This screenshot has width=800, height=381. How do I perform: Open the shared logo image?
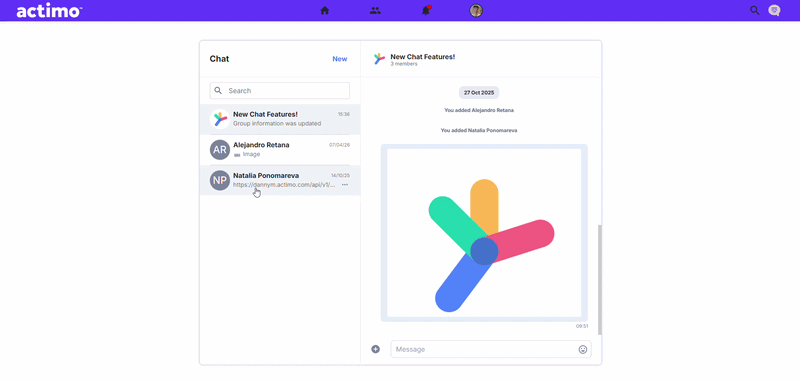pyautogui.click(x=484, y=233)
